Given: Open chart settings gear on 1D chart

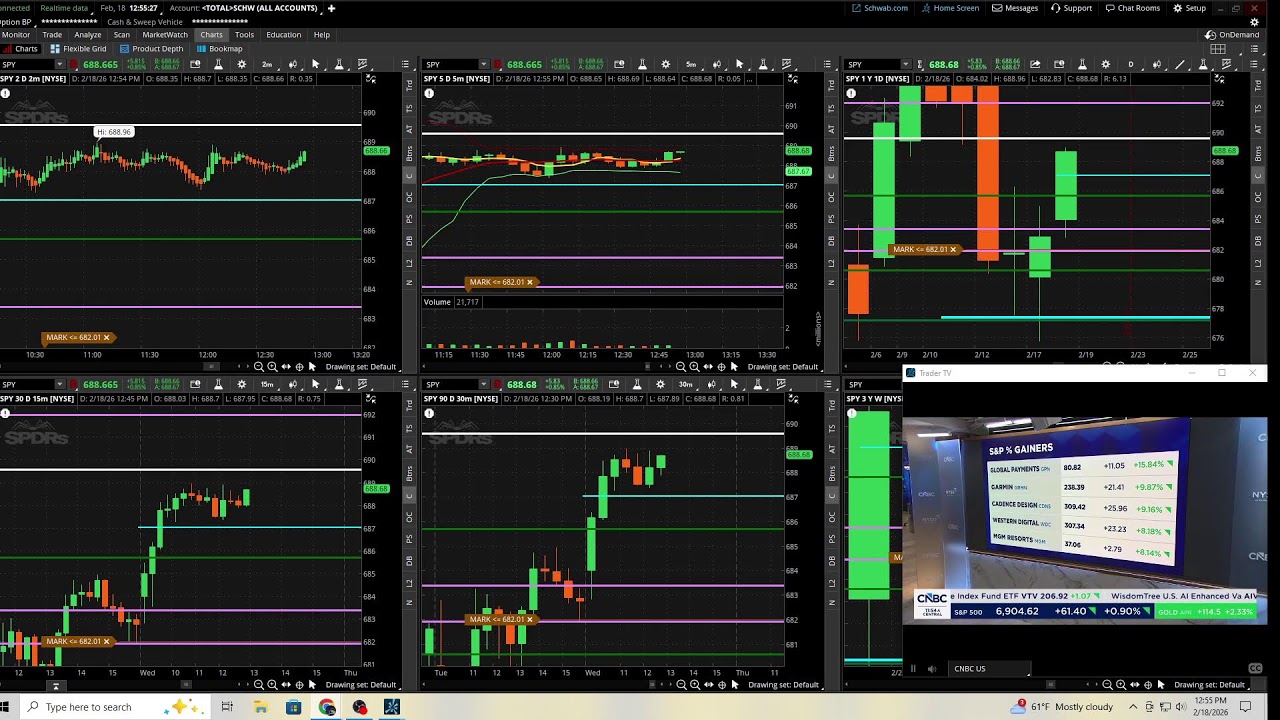Looking at the screenshot, I should coord(1105,64).
